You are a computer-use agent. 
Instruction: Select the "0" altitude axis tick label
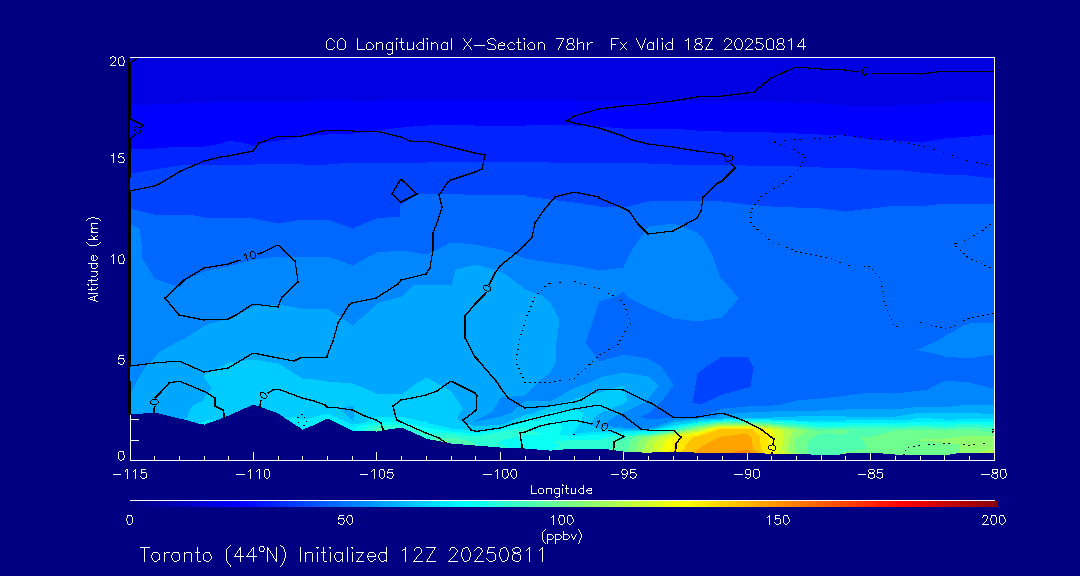[x=121, y=455]
